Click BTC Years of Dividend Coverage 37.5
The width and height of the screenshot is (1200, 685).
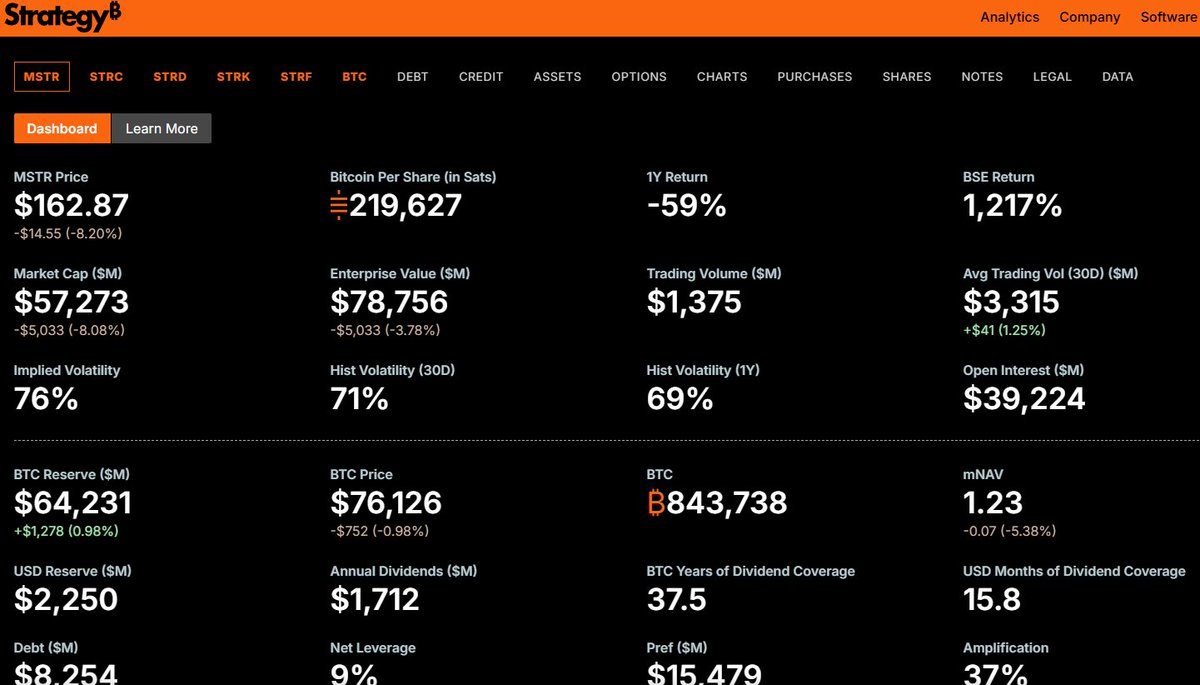click(x=677, y=600)
